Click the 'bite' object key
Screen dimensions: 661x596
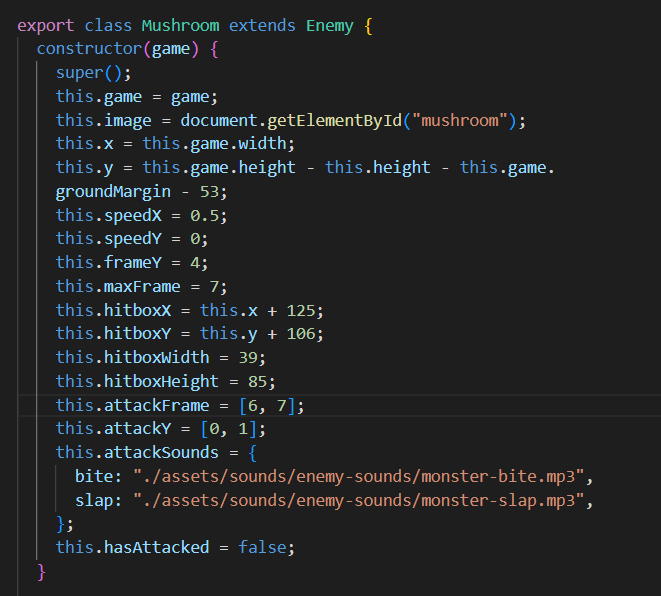coord(94,477)
